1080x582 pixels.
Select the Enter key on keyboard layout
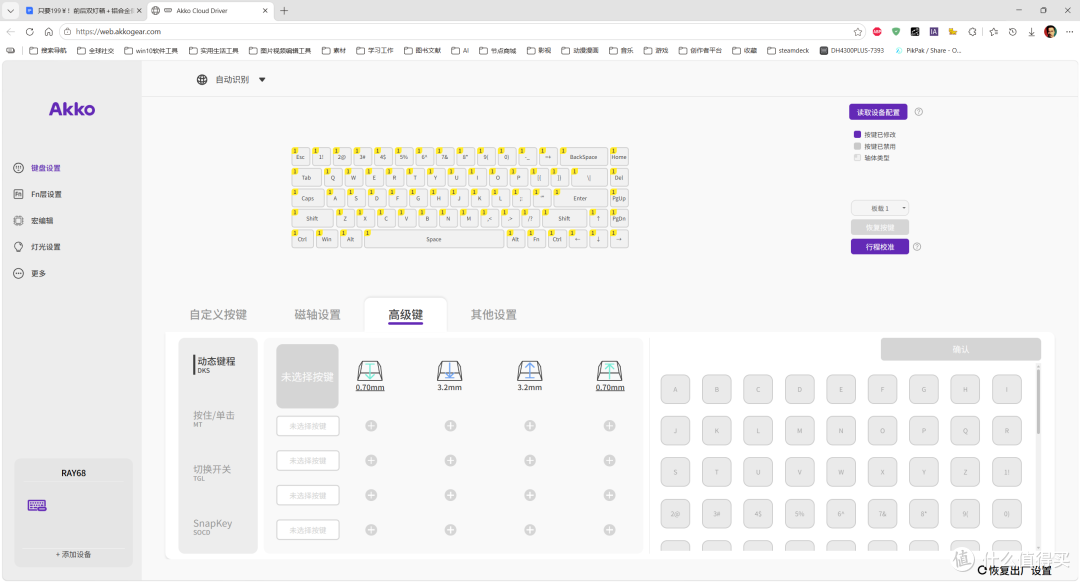tap(580, 198)
